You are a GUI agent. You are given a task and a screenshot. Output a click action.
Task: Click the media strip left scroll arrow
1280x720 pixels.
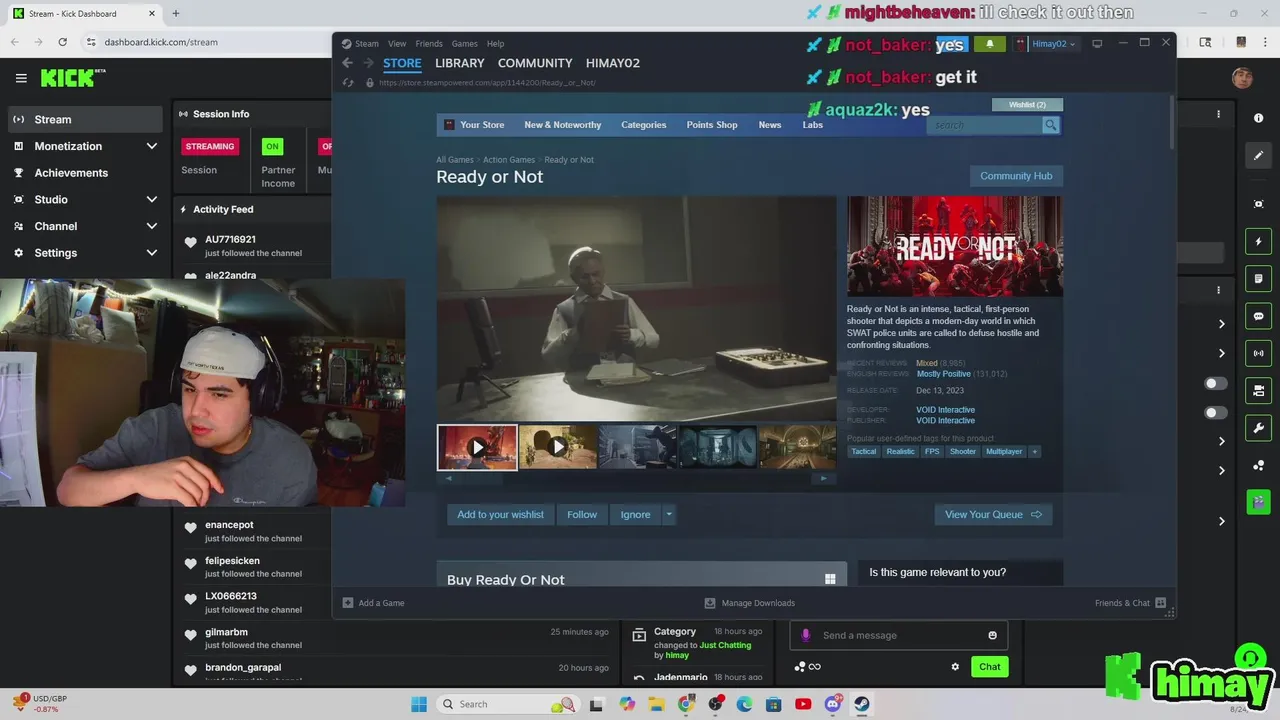pyautogui.click(x=448, y=479)
